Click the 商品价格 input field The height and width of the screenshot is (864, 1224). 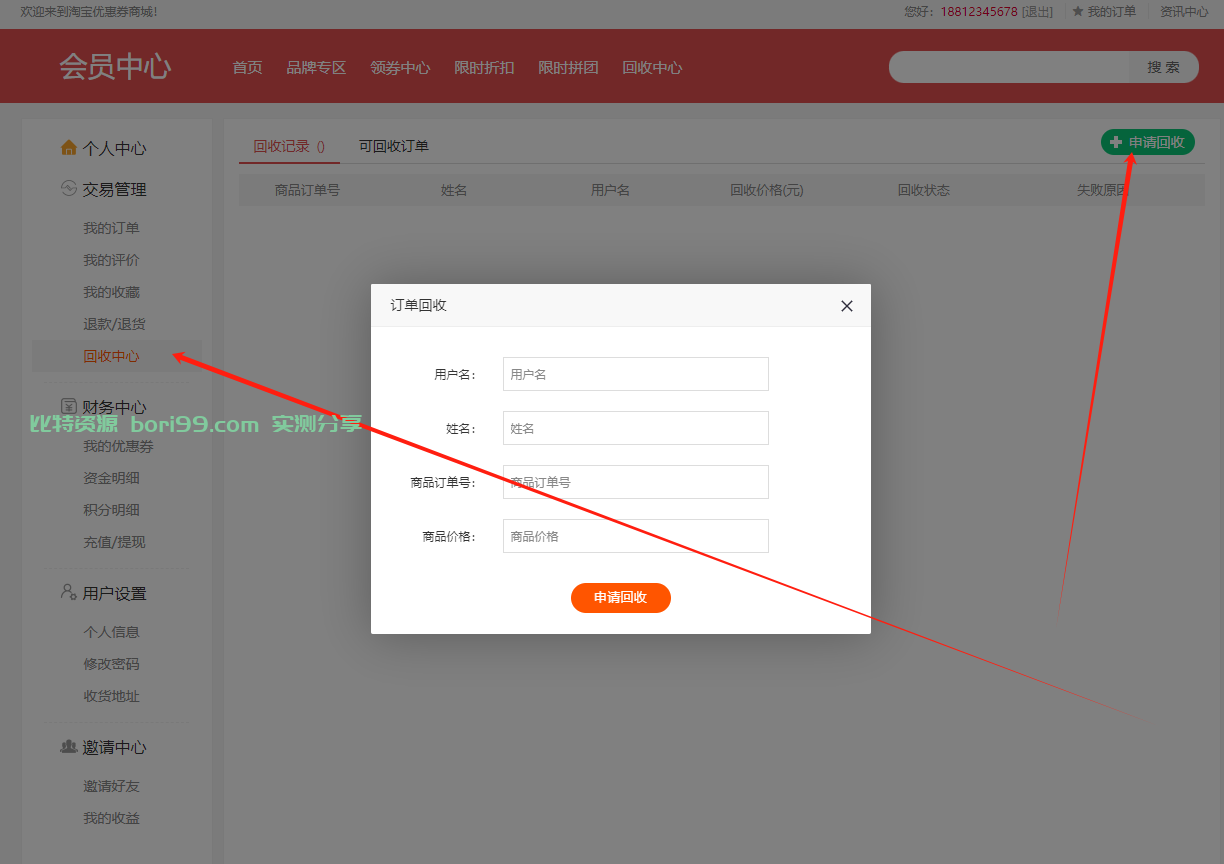click(636, 536)
